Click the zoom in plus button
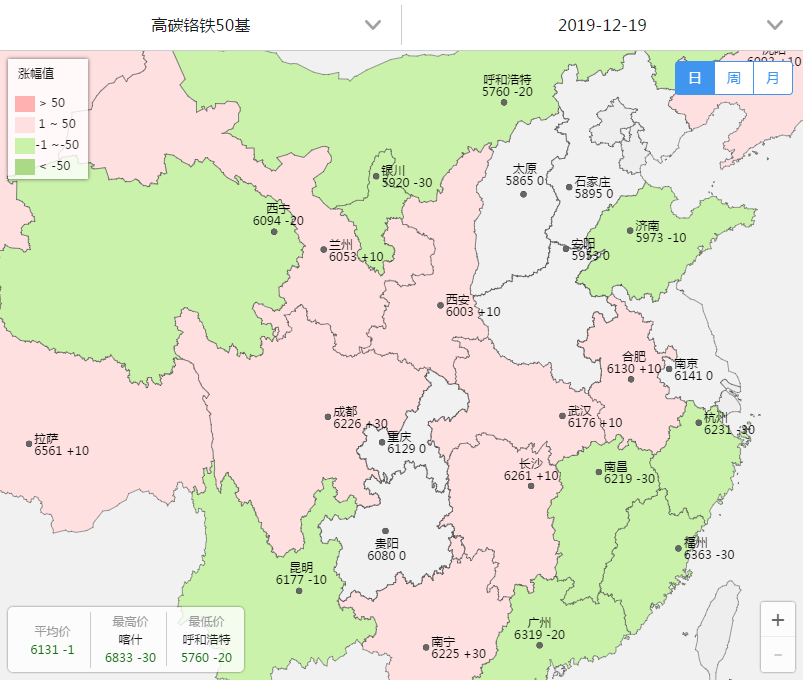803x680 pixels. pyautogui.click(x=777, y=619)
